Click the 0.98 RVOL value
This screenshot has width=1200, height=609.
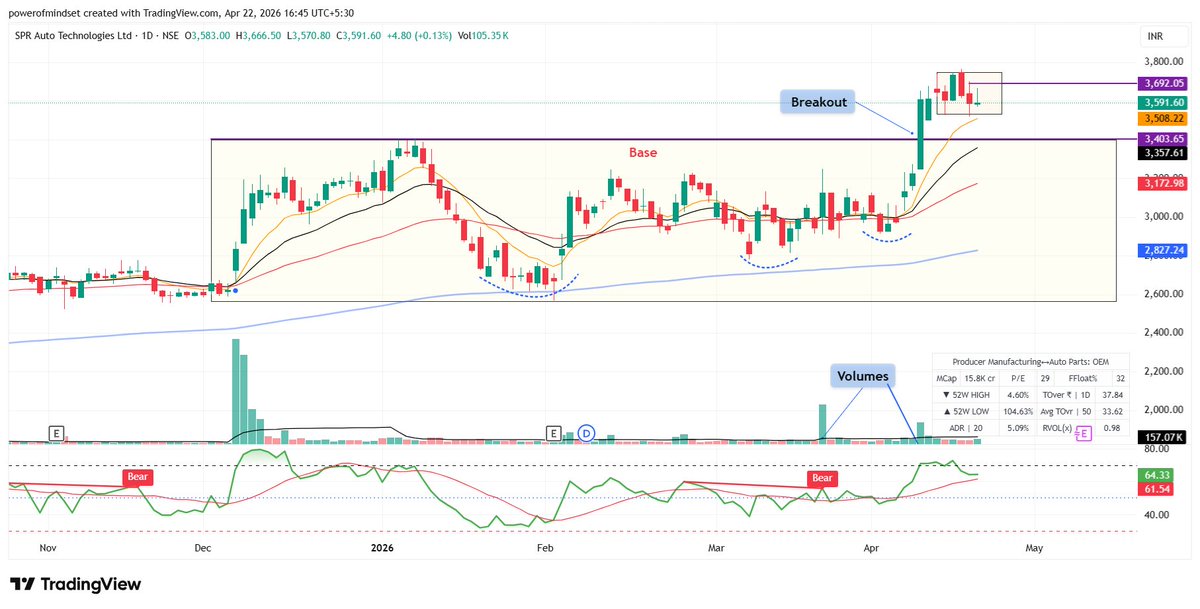[x=1112, y=428]
